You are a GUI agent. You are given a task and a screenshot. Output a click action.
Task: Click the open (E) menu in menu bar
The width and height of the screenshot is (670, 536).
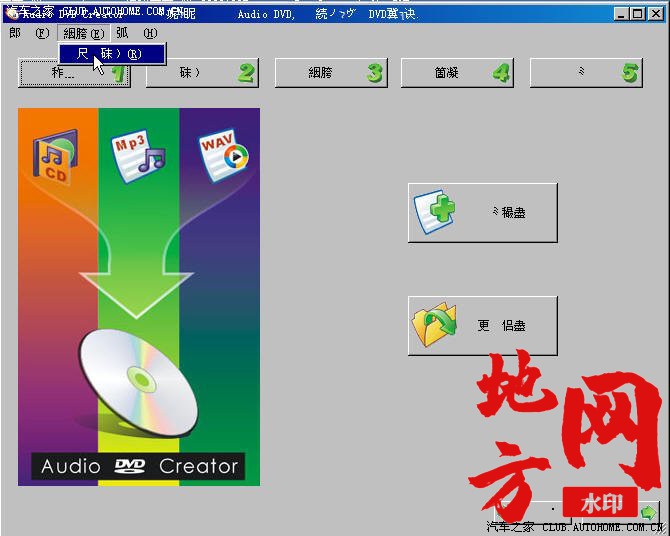pos(84,33)
